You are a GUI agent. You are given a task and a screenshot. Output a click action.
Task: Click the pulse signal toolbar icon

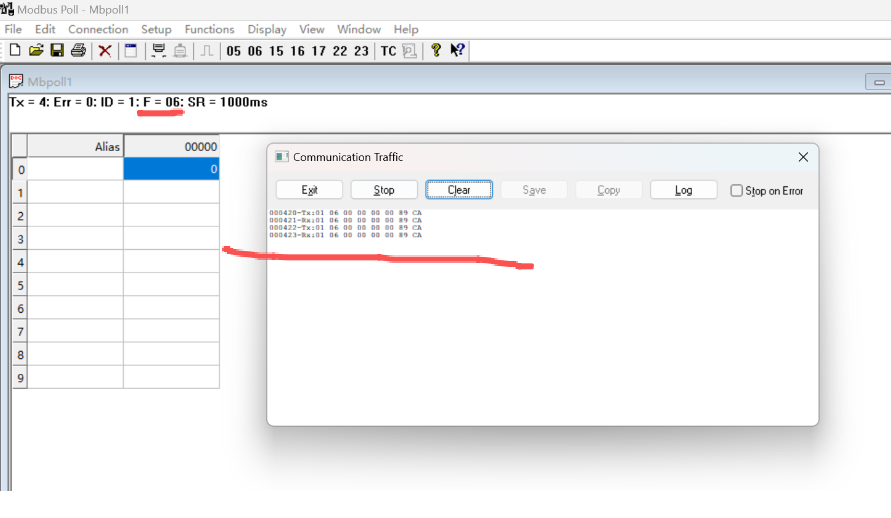point(207,51)
